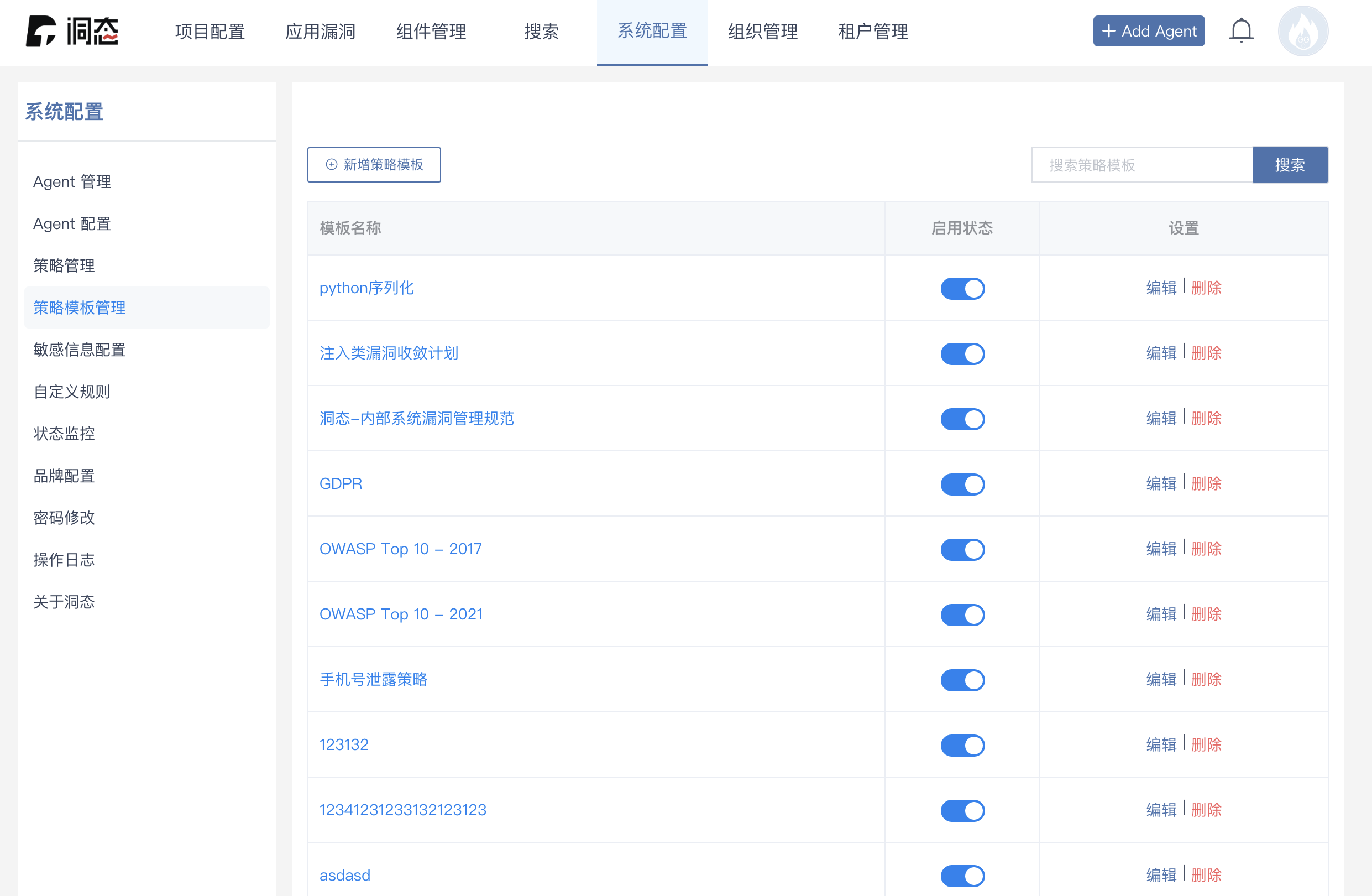The height and width of the screenshot is (896, 1372).
Task: Delete the OWASP Top 10 – 2021 template
Action: click(x=1206, y=614)
